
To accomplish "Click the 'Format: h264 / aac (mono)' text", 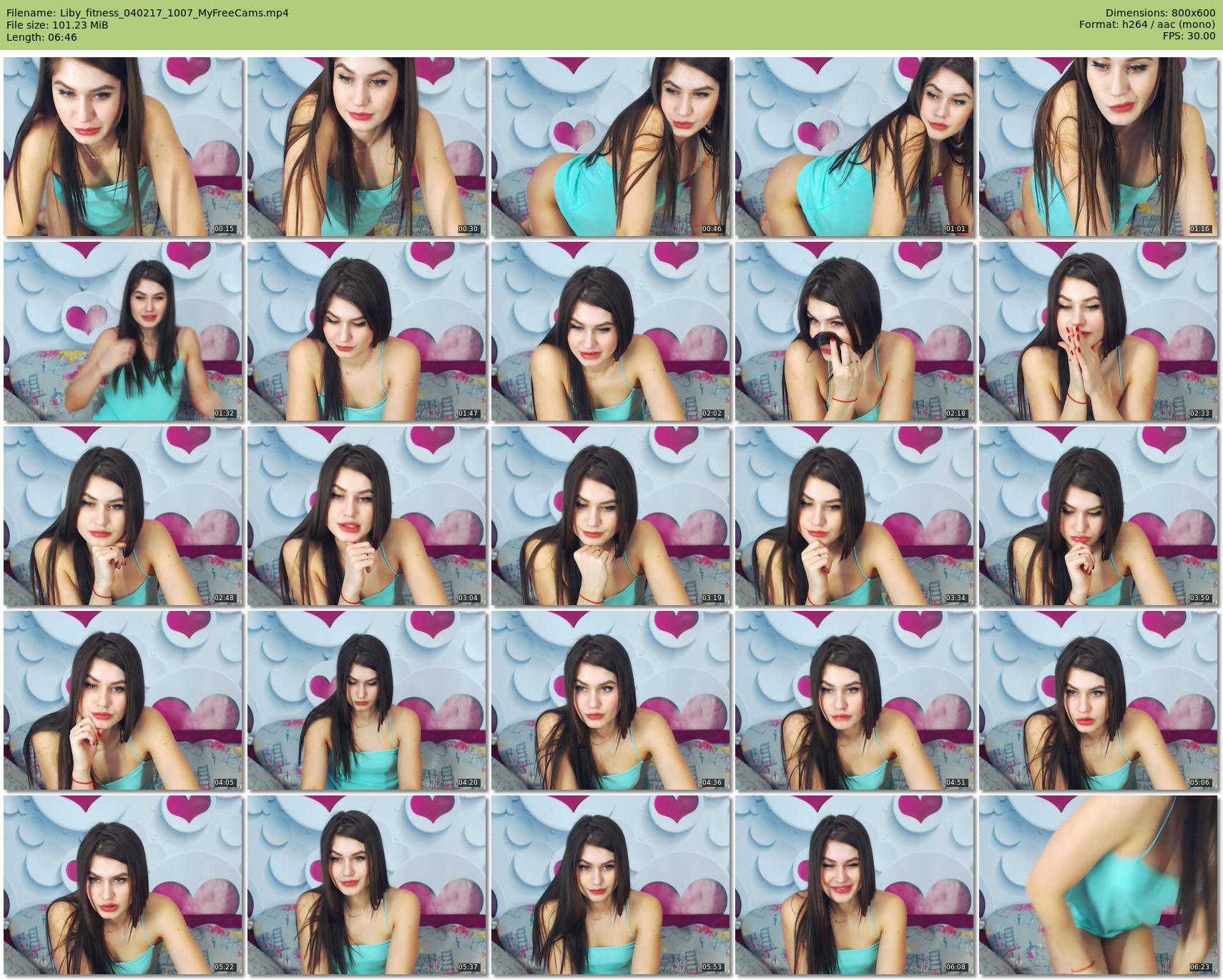I will 1147,25.
